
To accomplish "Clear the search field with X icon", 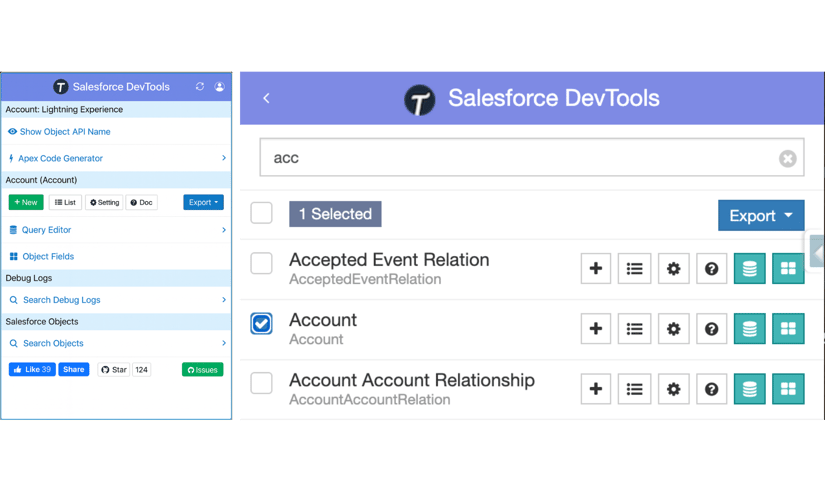I will (787, 158).
